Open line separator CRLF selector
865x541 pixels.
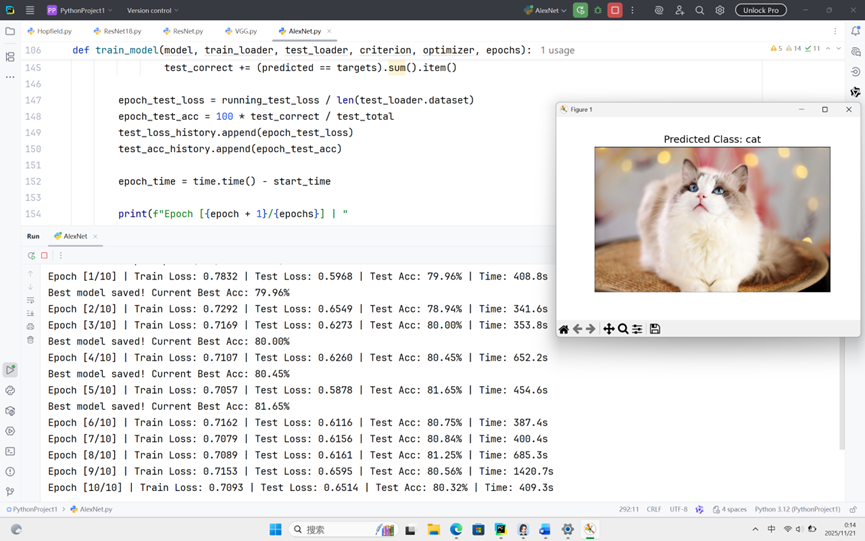pyautogui.click(x=654, y=509)
